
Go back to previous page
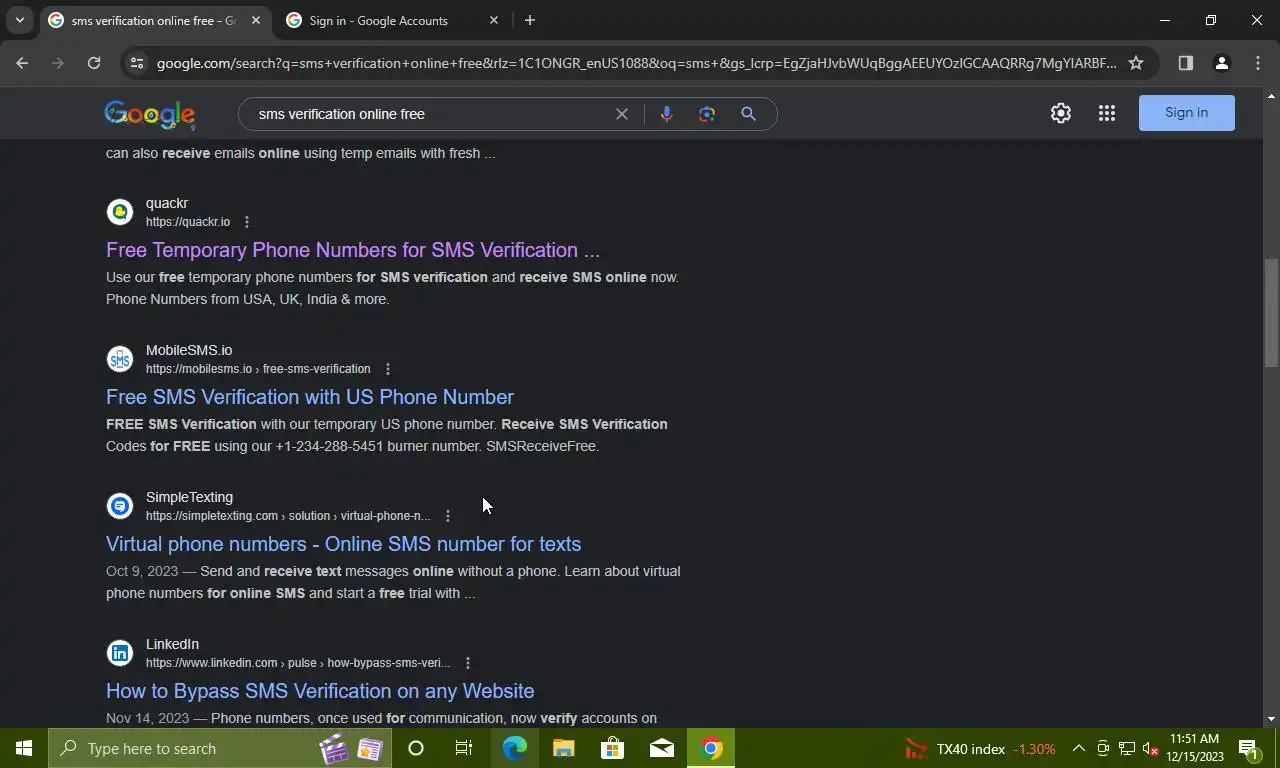(22, 63)
